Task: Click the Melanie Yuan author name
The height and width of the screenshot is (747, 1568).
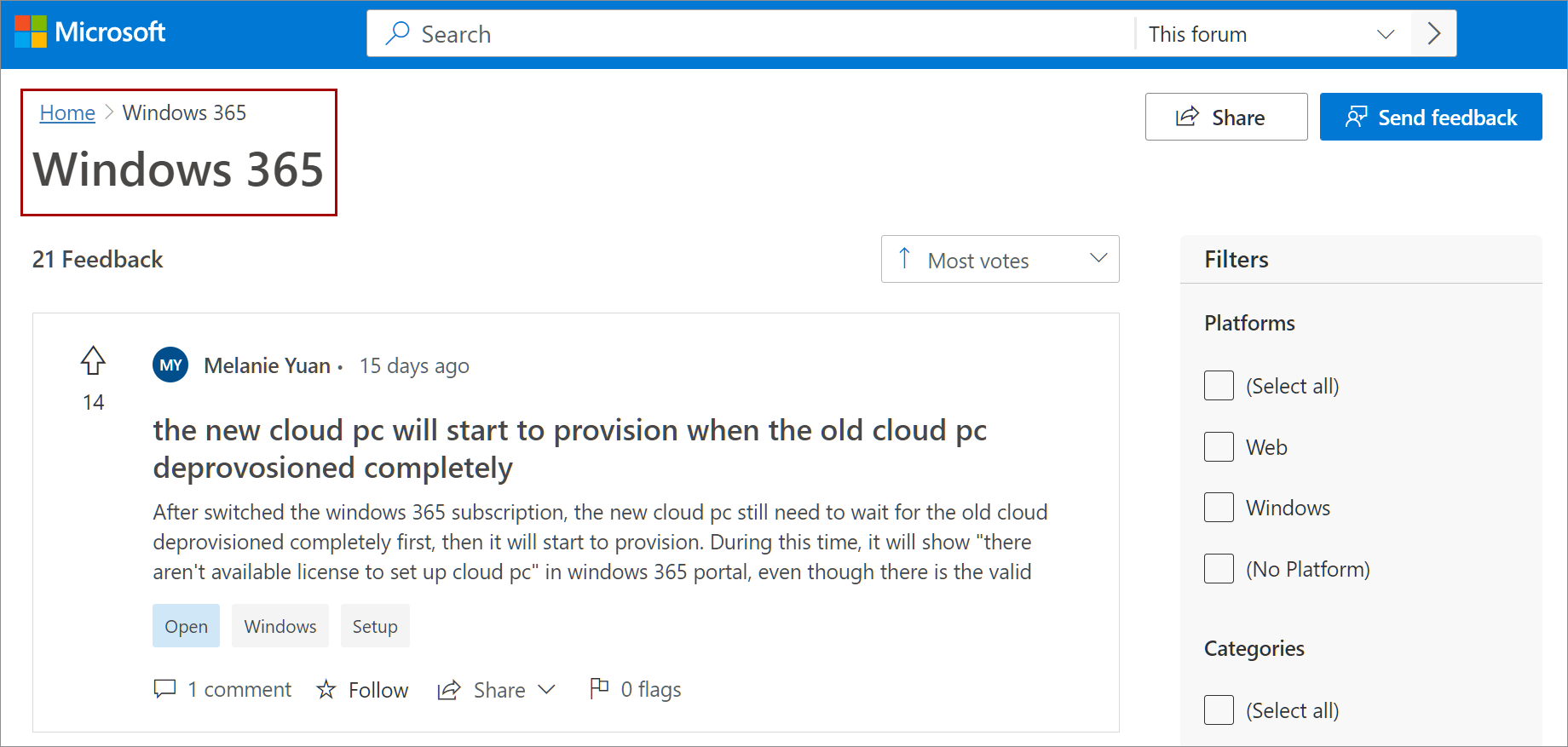Action: 267,365
